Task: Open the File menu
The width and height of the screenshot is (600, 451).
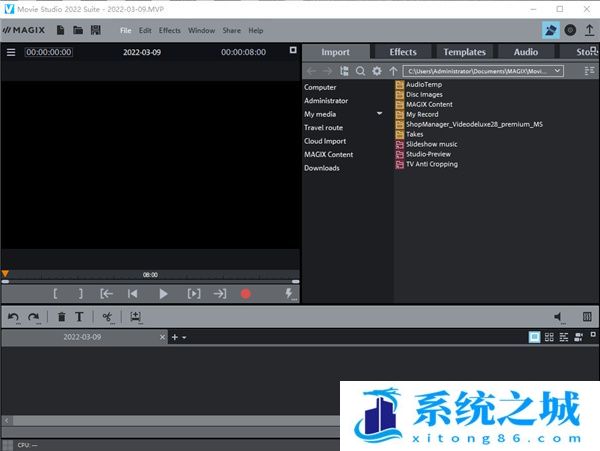Action: pos(126,30)
